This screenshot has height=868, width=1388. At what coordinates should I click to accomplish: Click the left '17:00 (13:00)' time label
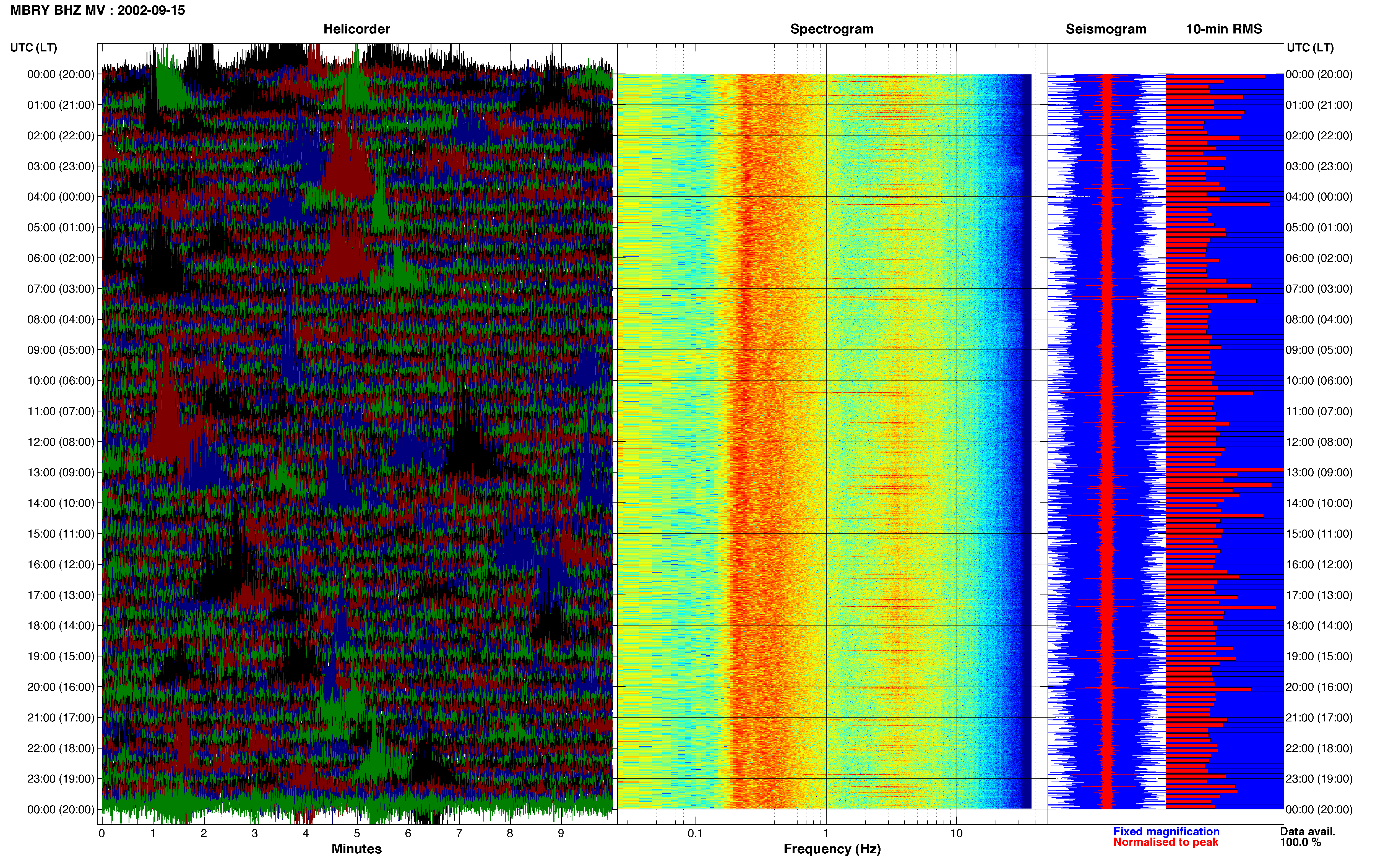[61, 595]
